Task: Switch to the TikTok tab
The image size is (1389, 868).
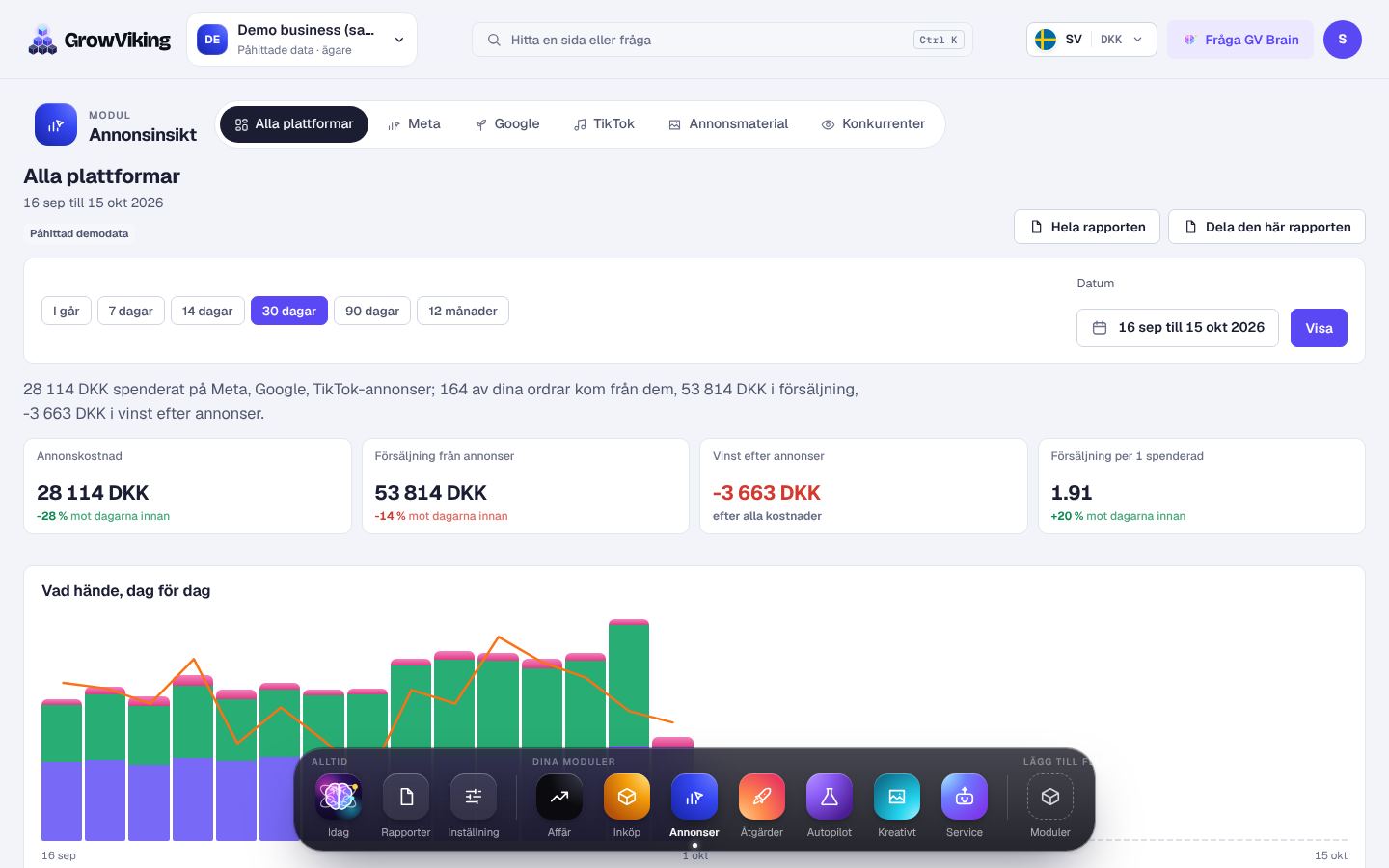Action: pyautogui.click(x=604, y=124)
